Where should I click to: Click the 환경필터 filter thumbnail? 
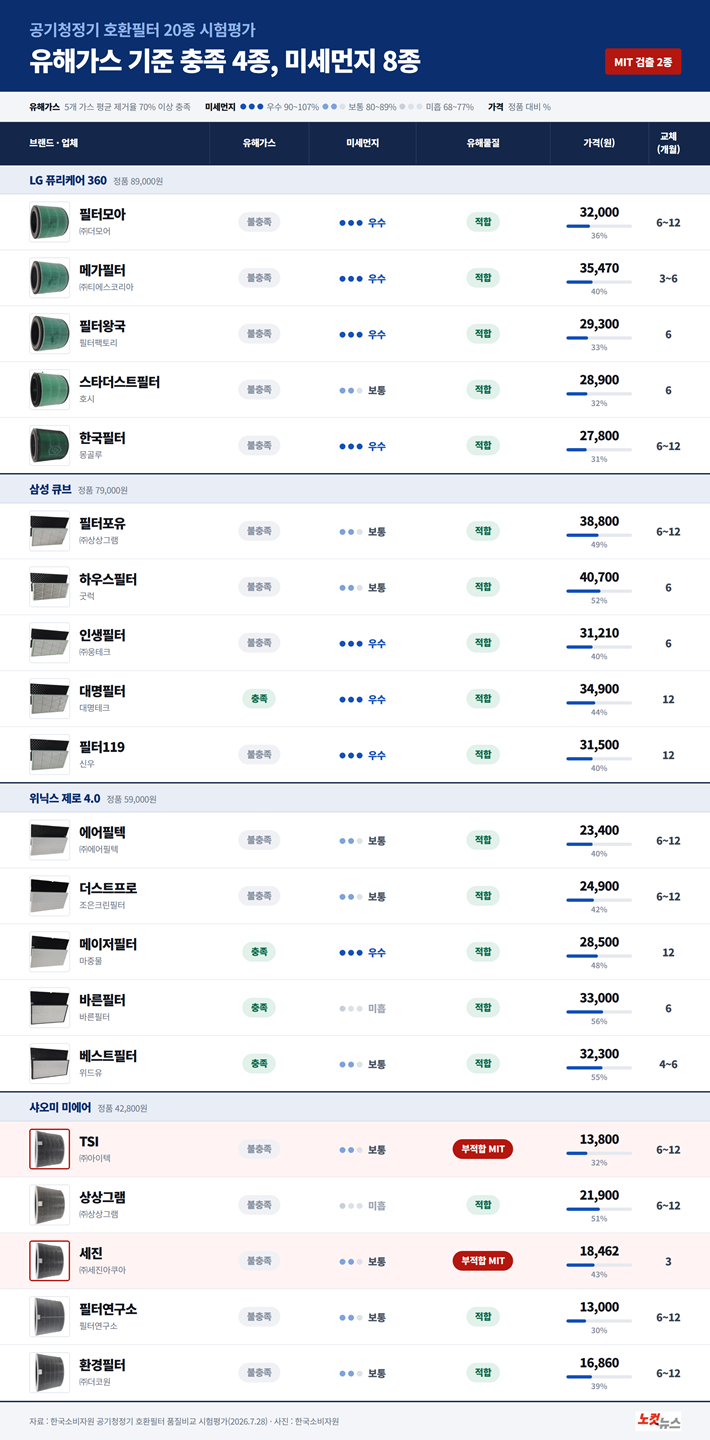pyautogui.click(x=50, y=1373)
